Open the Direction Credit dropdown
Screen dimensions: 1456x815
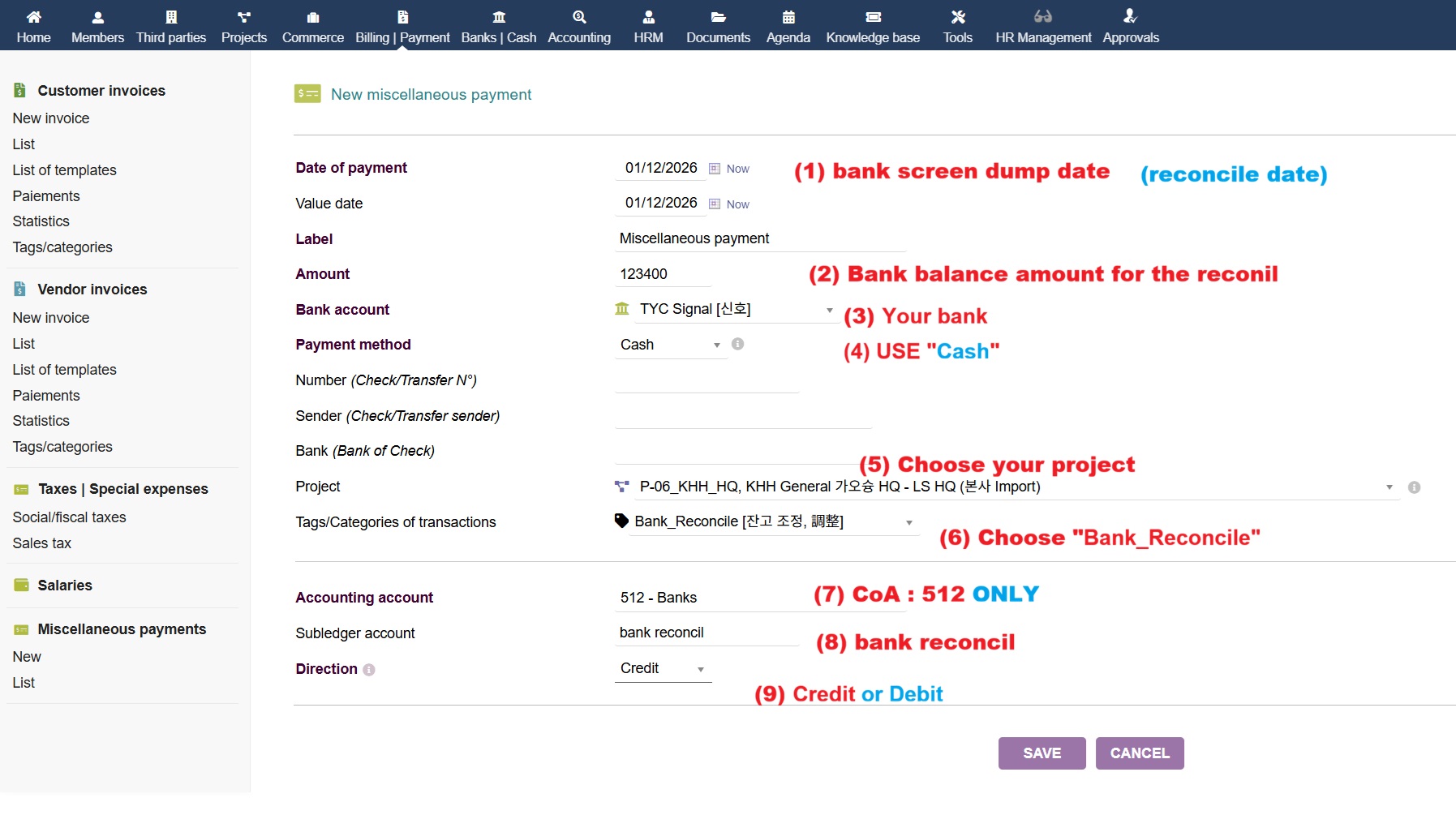(x=700, y=669)
